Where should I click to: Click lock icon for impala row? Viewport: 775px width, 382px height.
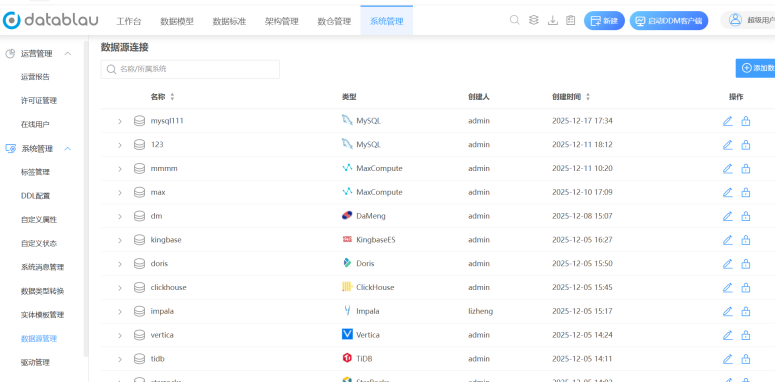pos(746,311)
